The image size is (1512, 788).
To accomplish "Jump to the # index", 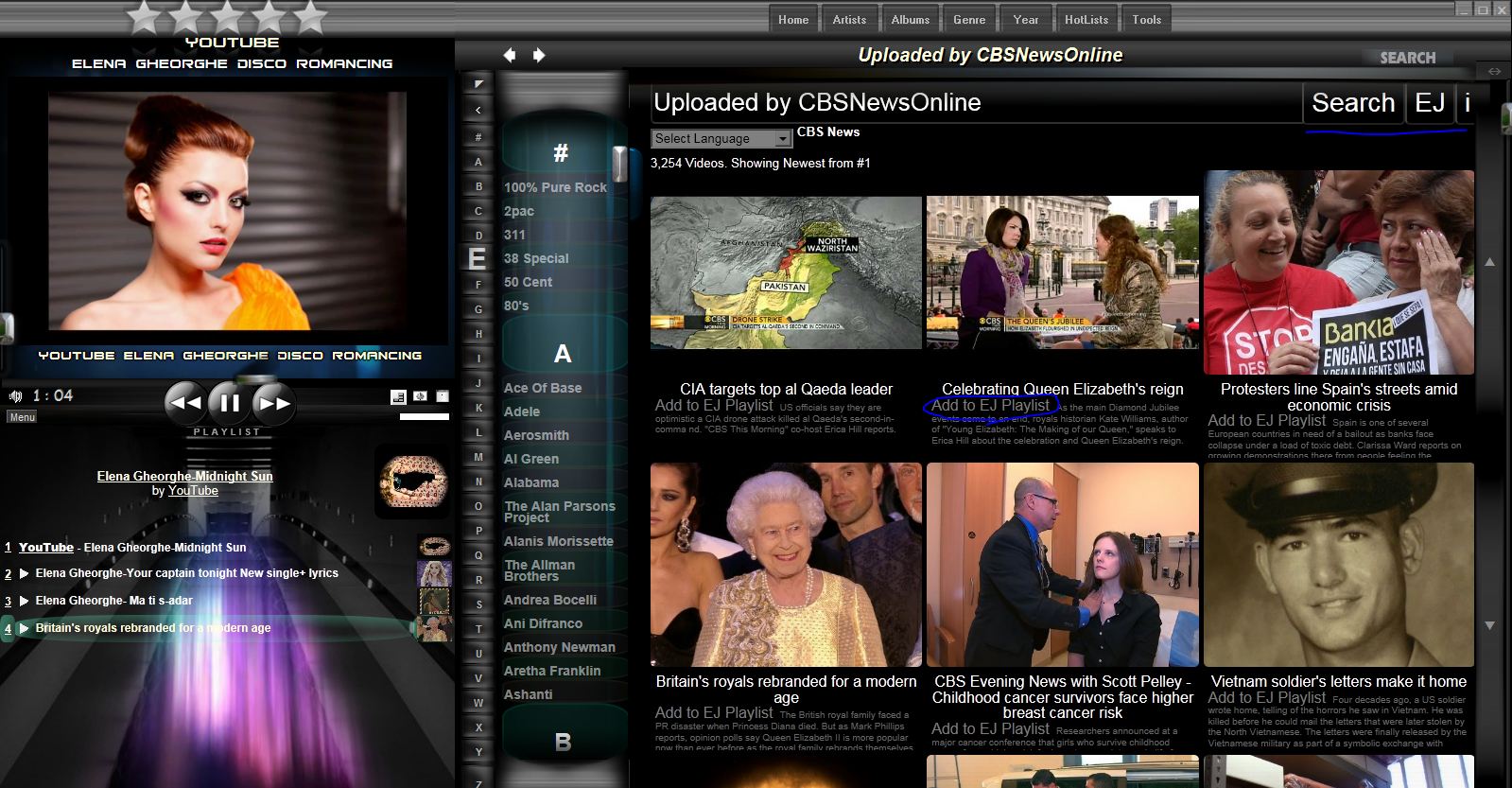I will pos(478,137).
